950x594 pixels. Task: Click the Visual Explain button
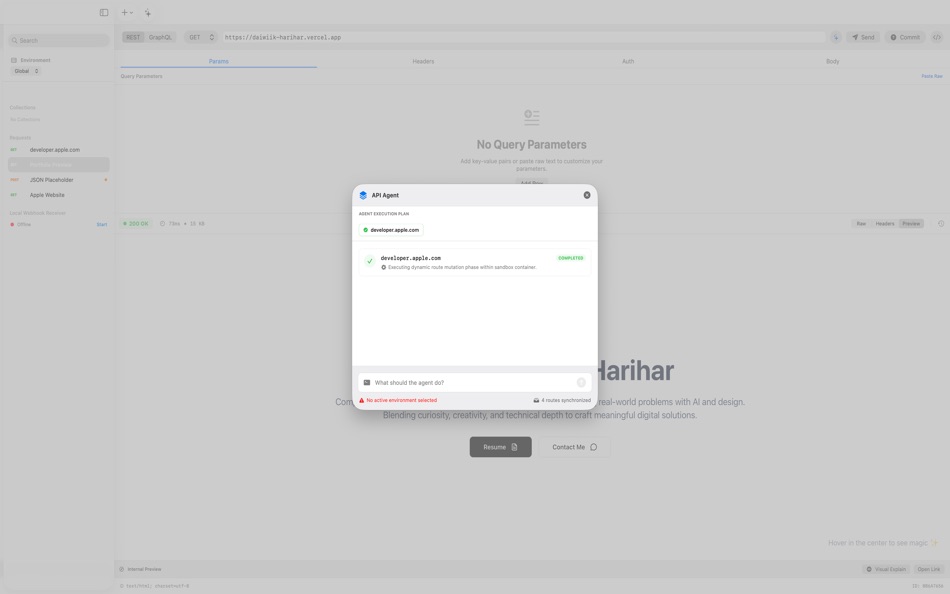[886, 569]
